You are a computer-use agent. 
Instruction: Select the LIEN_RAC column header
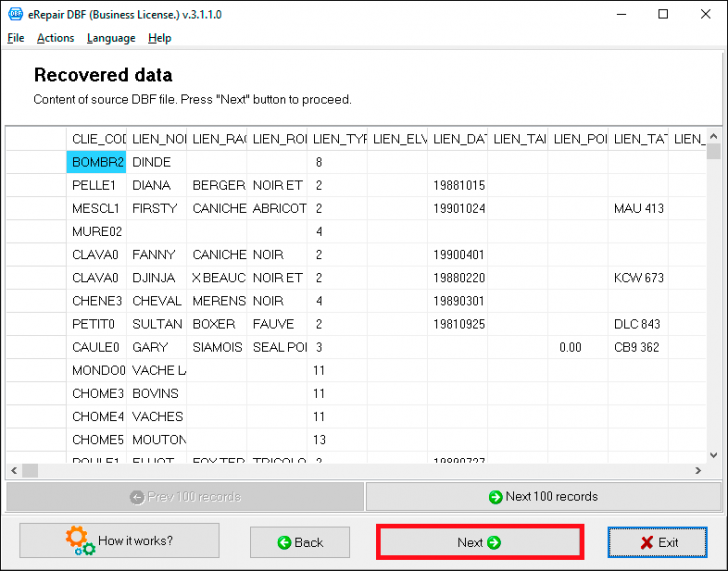click(217, 139)
